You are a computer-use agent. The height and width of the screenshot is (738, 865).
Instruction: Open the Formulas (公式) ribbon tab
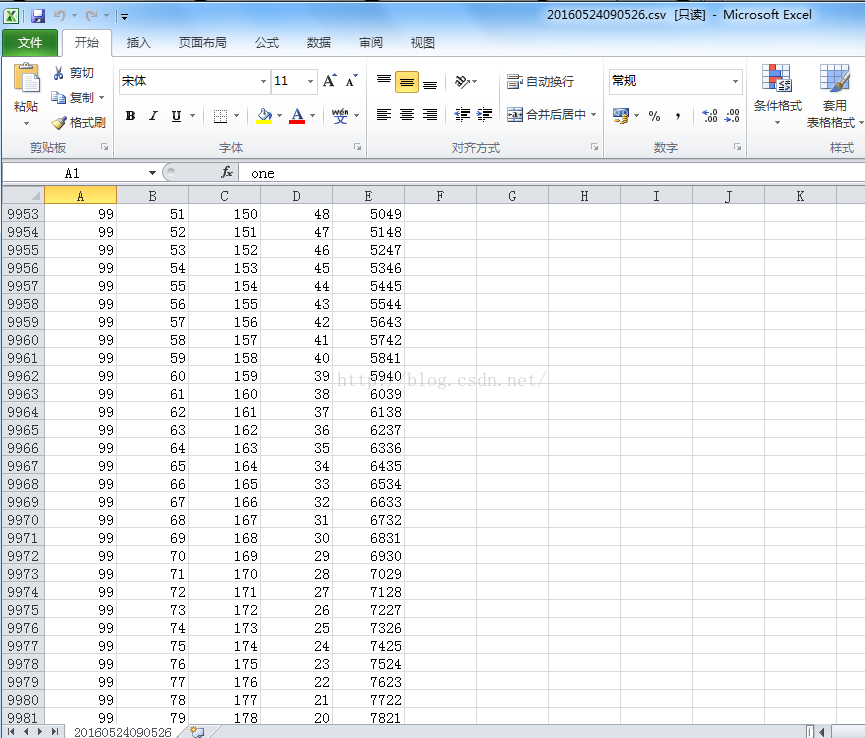(x=266, y=43)
